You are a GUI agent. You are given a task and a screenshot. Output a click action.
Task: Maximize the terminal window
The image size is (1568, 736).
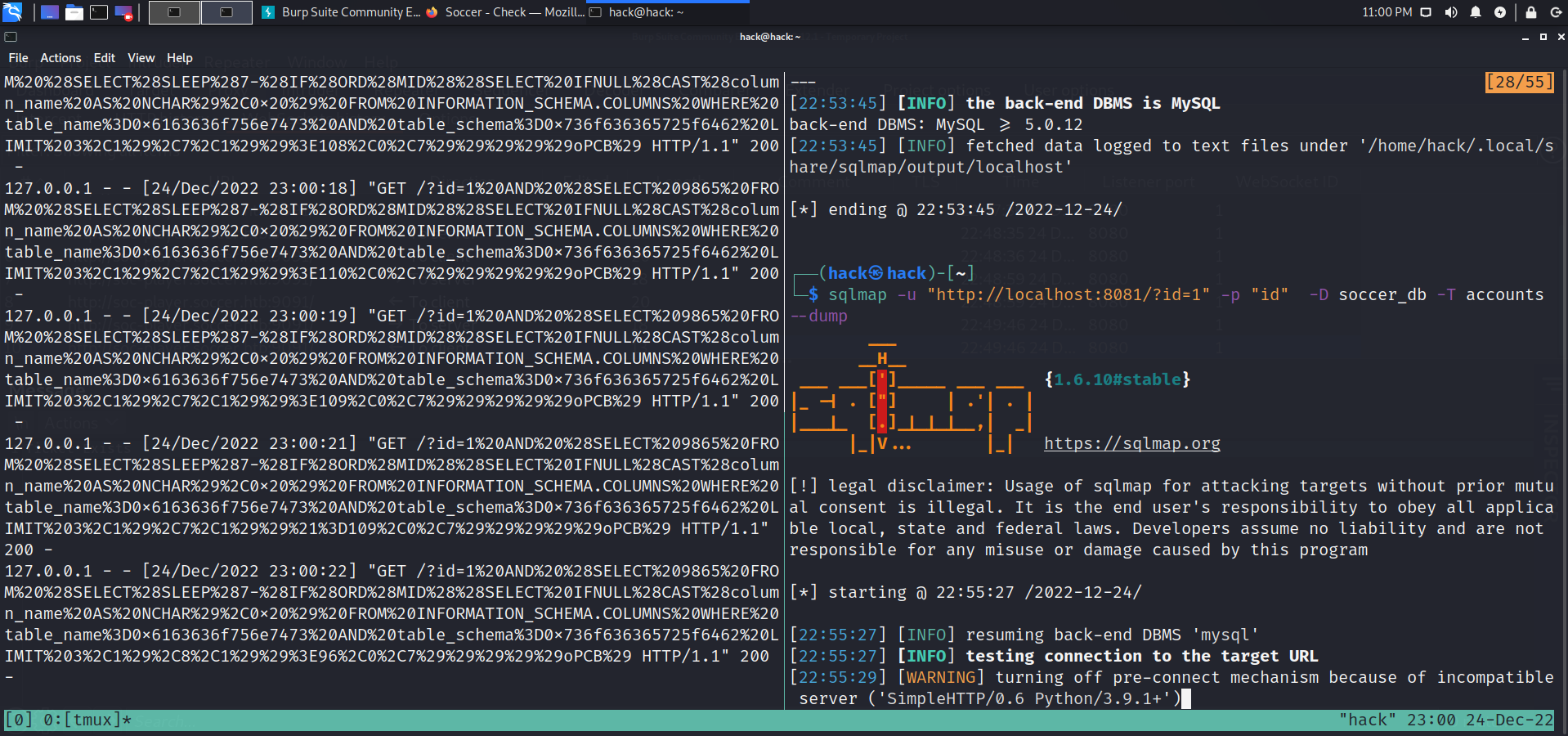point(1543,37)
